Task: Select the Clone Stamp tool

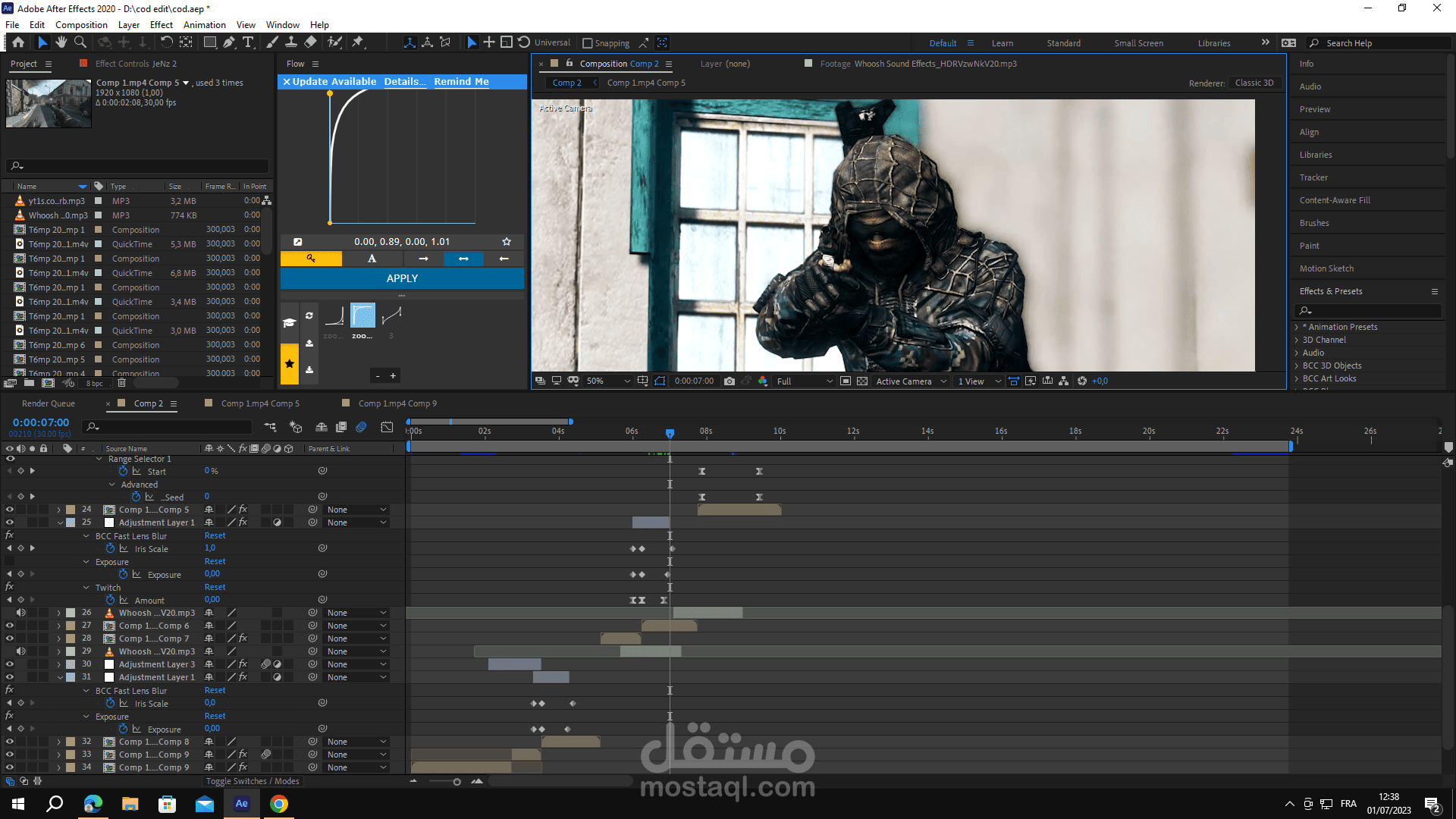Action: coord(290,42)
